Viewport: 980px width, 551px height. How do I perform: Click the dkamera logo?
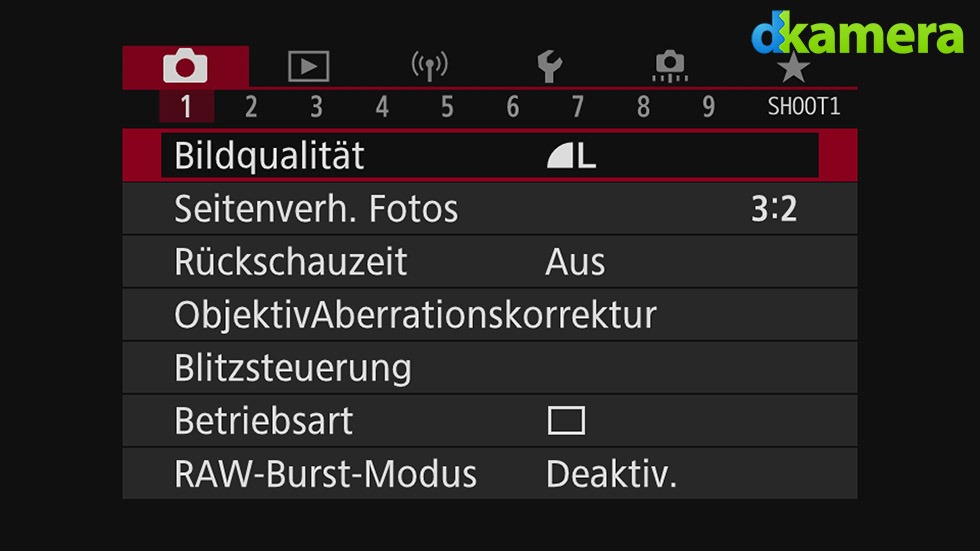pyautogui.click(x=857, y=32)
